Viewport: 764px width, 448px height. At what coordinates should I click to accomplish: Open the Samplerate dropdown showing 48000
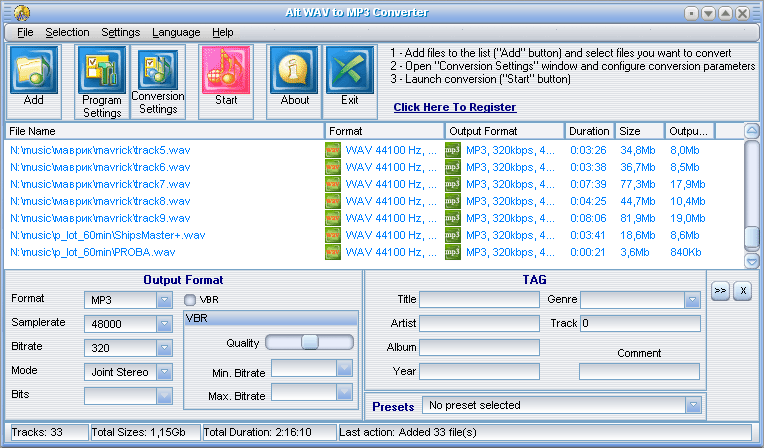coord(165,324)
